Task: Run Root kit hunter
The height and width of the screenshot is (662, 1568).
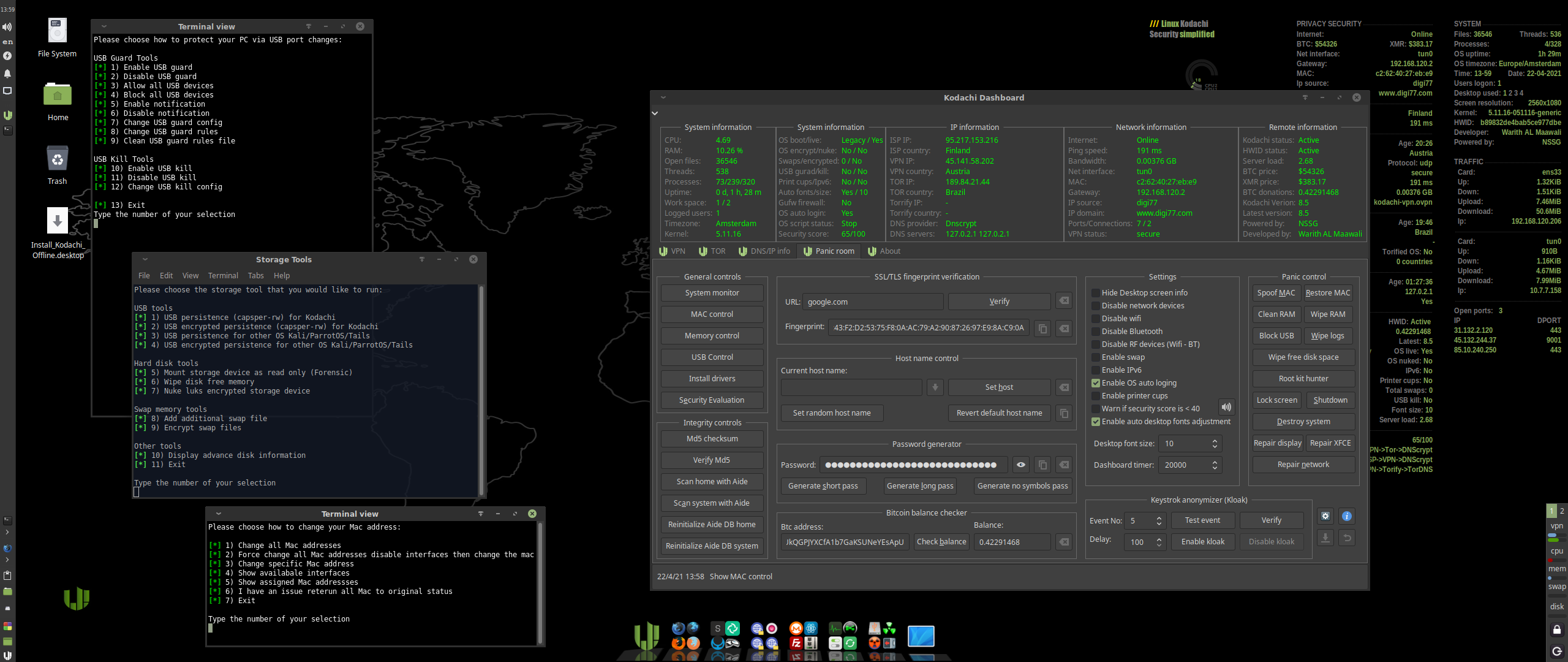Action: pos(1303,379)
